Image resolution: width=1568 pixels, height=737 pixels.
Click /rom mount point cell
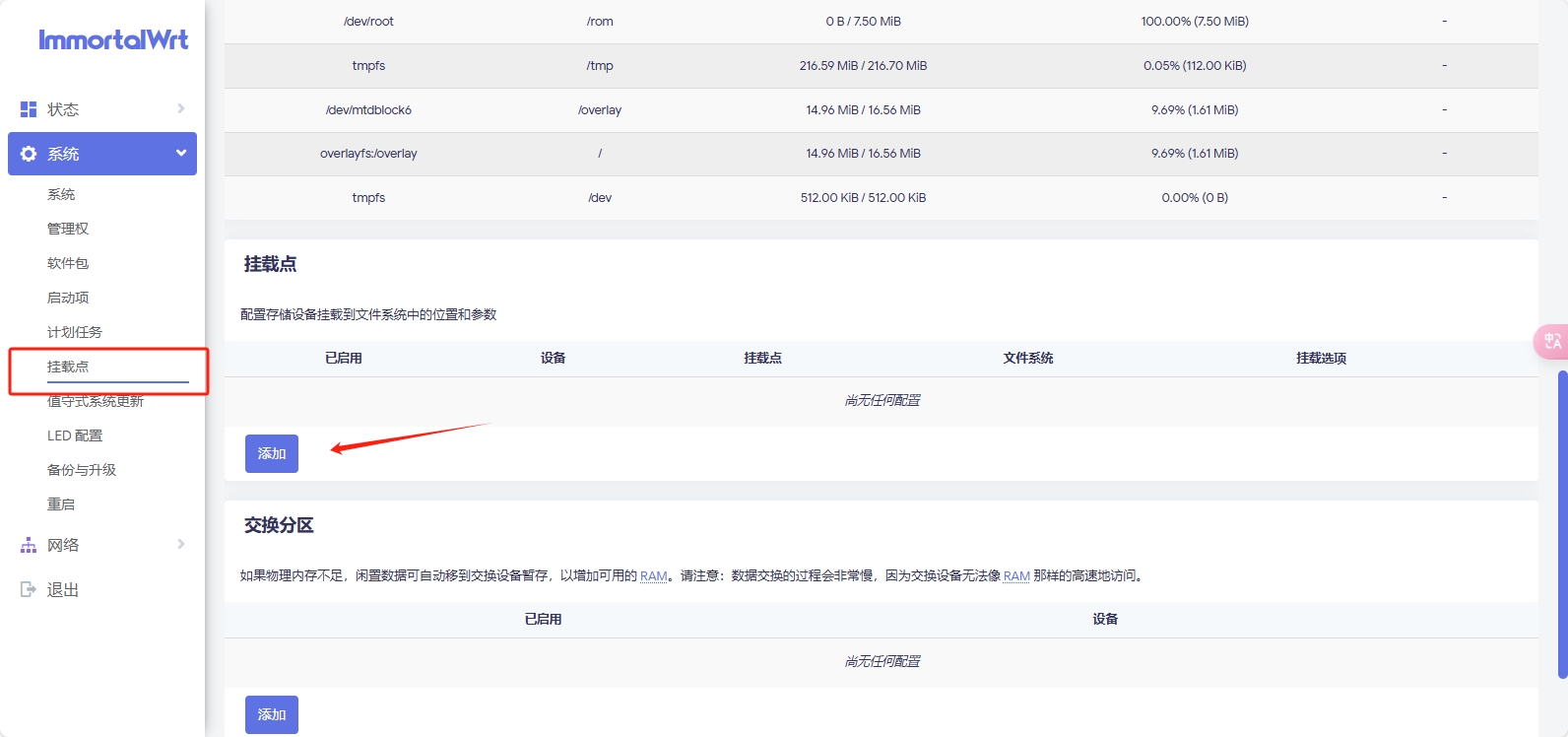coord(600,22)
